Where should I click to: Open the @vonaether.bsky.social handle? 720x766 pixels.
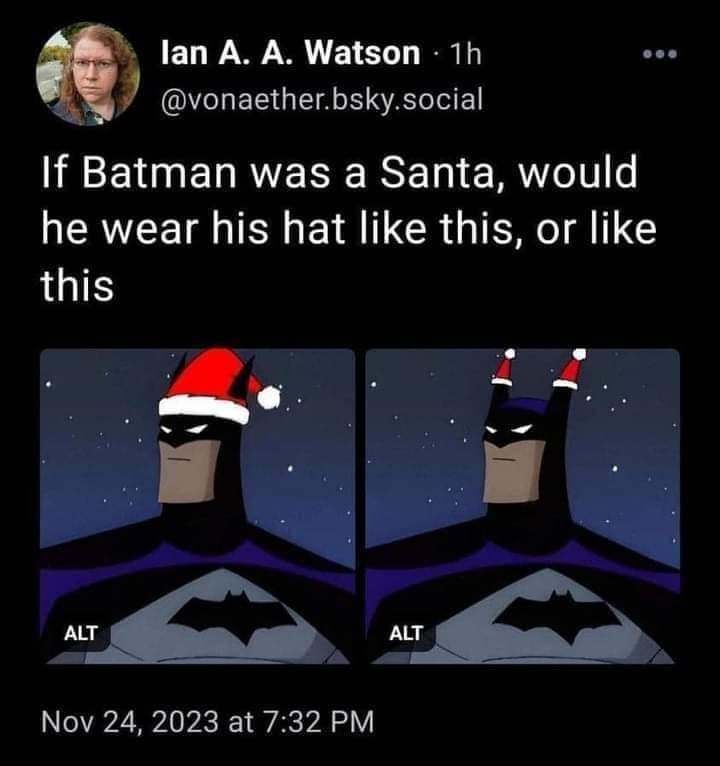pyautogui.click(x=320, y=99)
